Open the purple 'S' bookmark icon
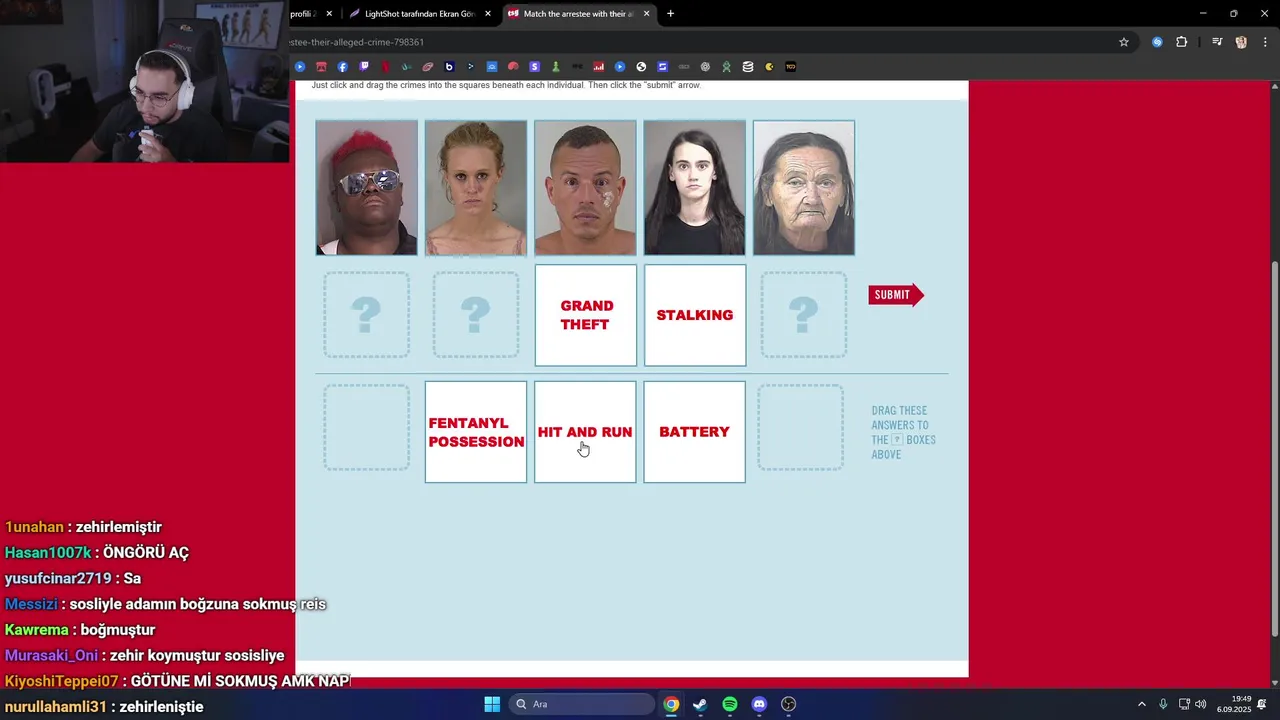The height and width of the screenshot is (720, 1280). pyautogui.click(x=534, y=67)
